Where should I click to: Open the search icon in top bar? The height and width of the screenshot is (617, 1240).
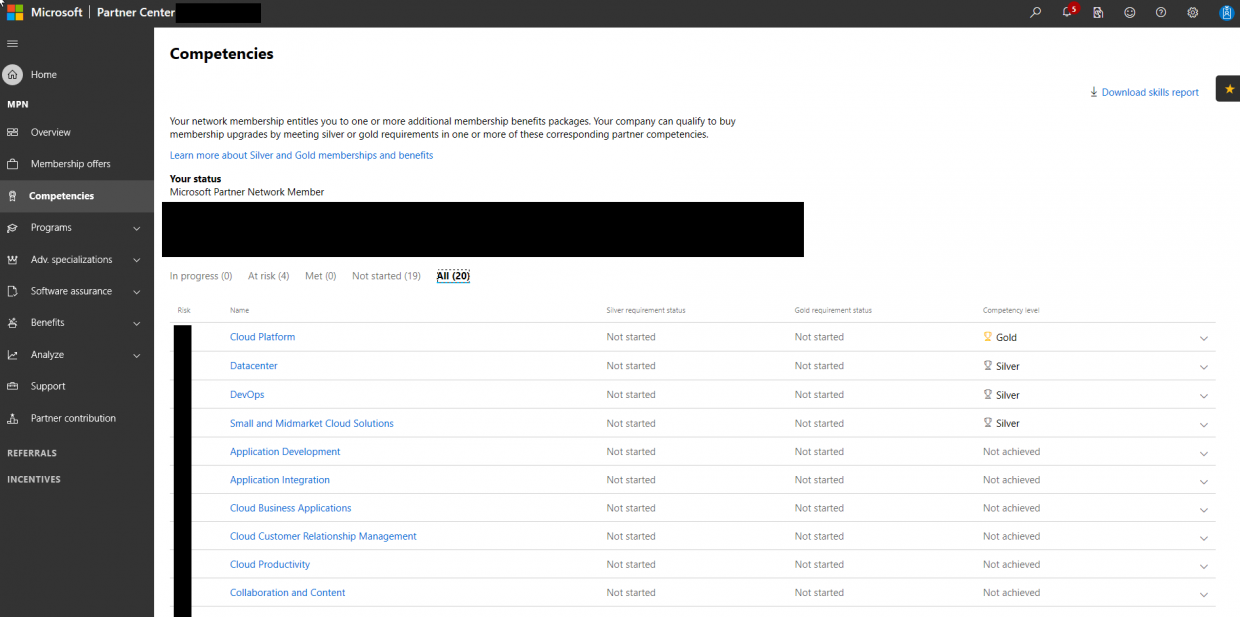pos(1035,13)
